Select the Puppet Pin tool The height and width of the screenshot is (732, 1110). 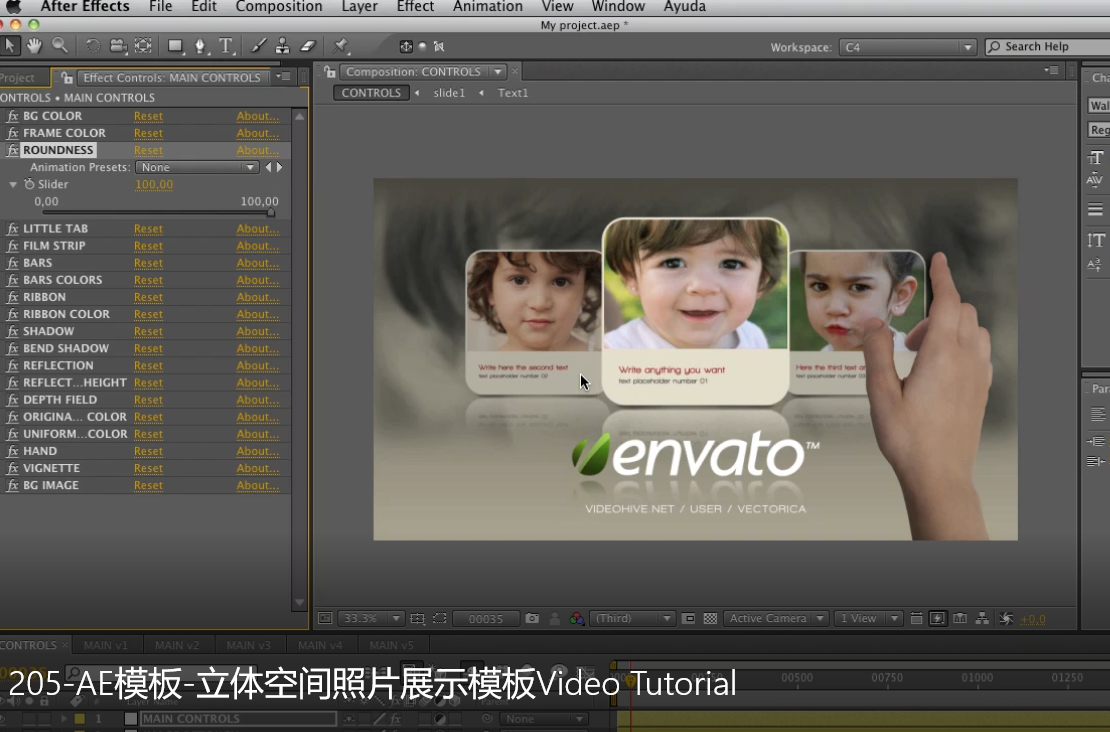pos(341,47)
